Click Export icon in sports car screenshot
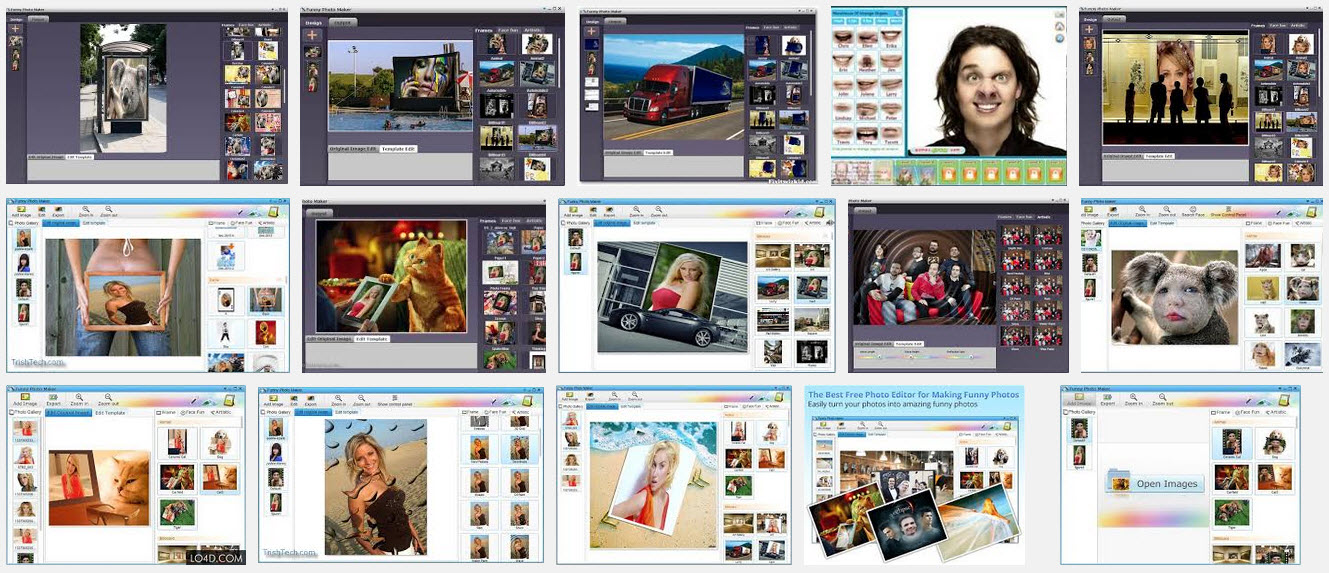1329x573 pixels. click(x=610, y=212)
